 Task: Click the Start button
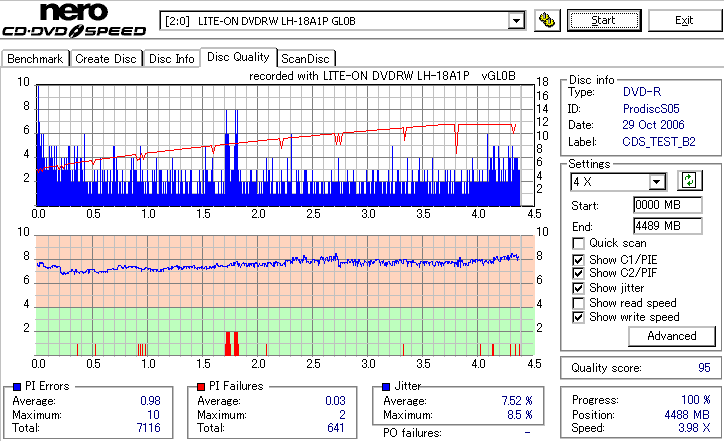tap(604, 21)
